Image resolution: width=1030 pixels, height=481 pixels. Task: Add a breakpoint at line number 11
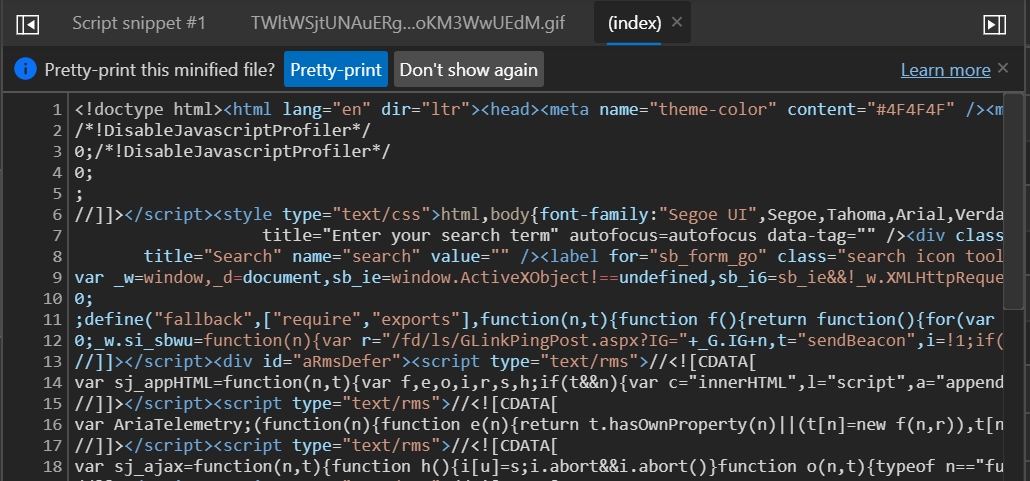click(53, 319)
